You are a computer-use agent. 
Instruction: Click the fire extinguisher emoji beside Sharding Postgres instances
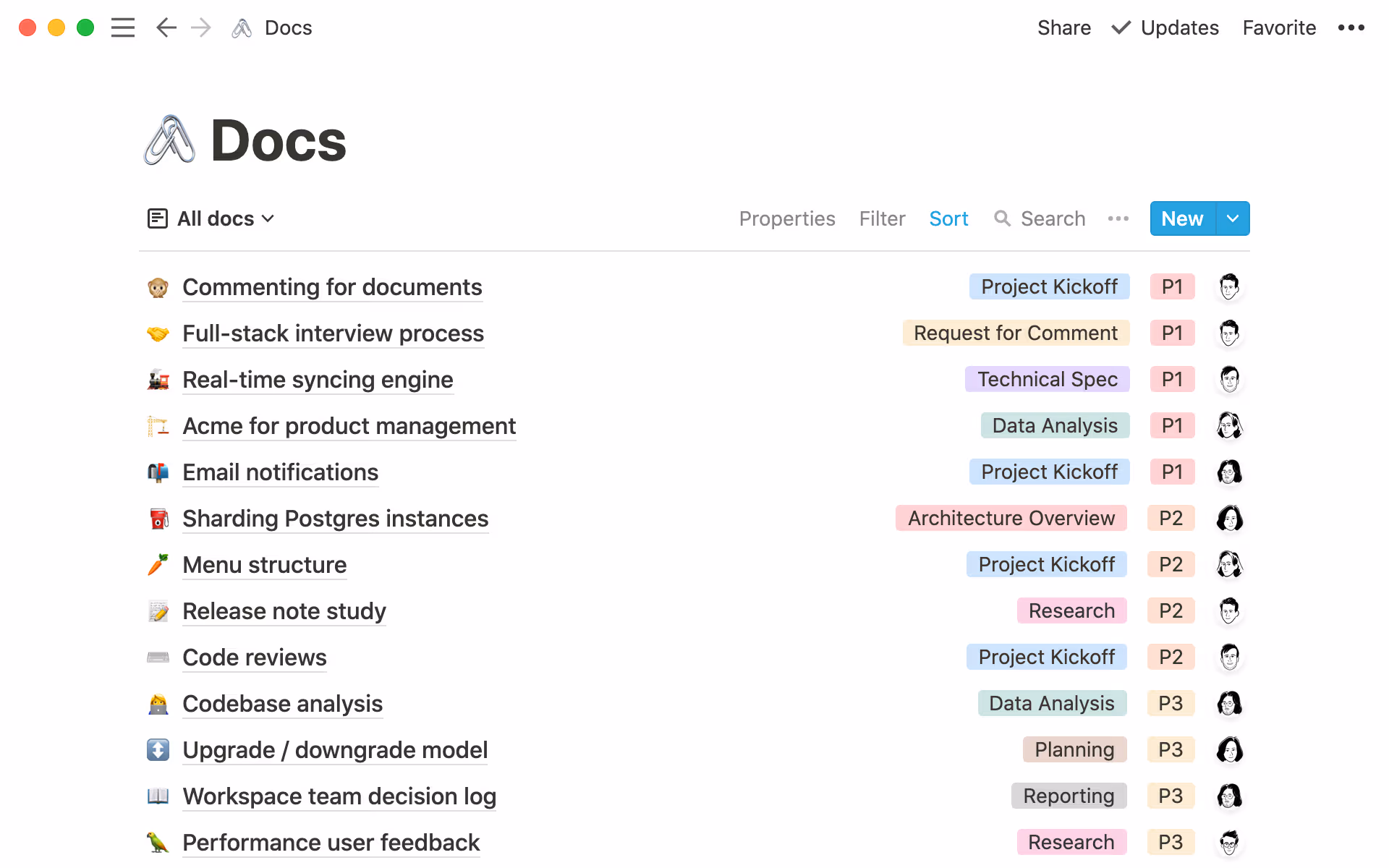pos(158,518)
